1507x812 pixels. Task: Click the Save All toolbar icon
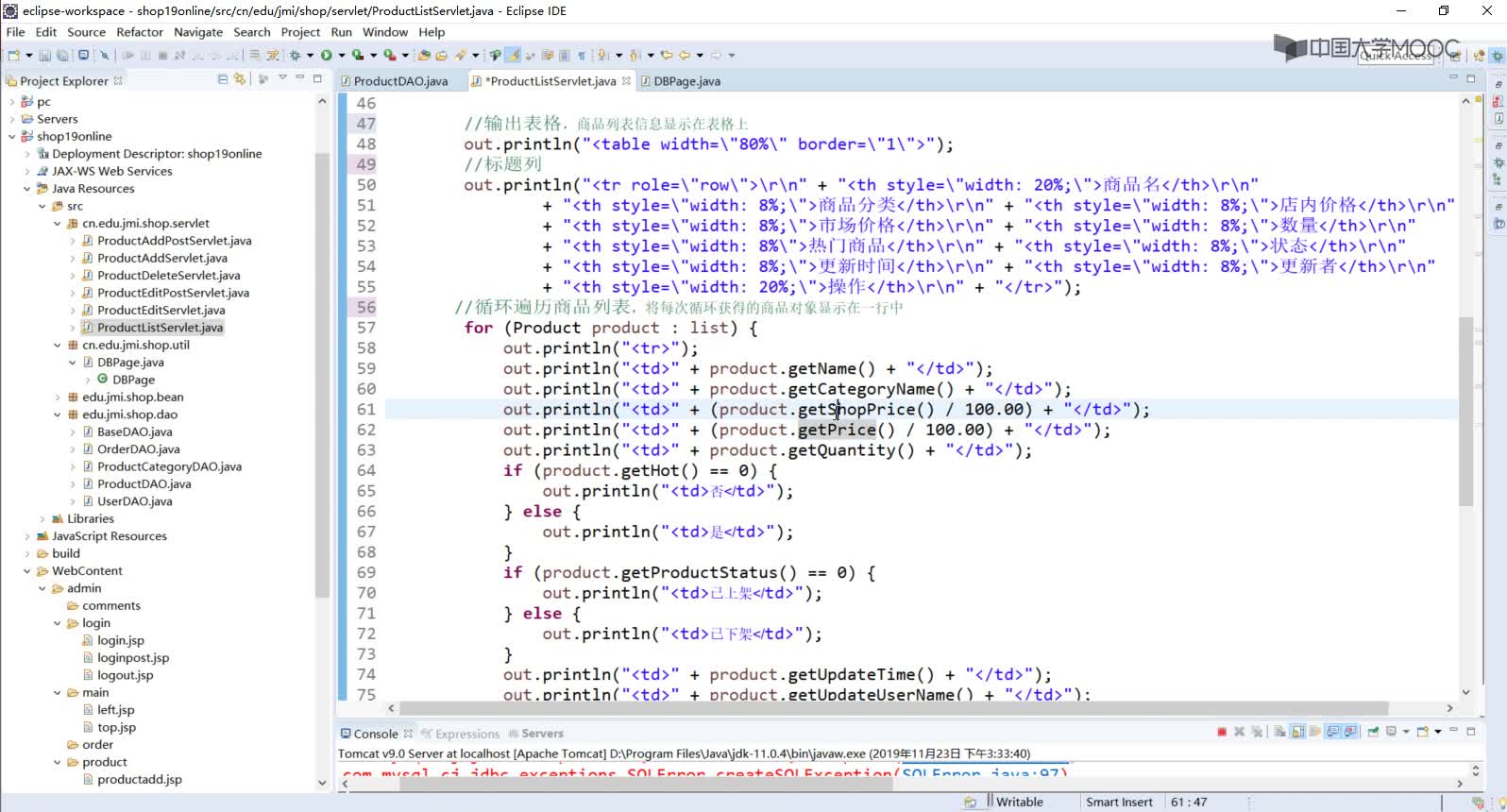coord(61,55)
